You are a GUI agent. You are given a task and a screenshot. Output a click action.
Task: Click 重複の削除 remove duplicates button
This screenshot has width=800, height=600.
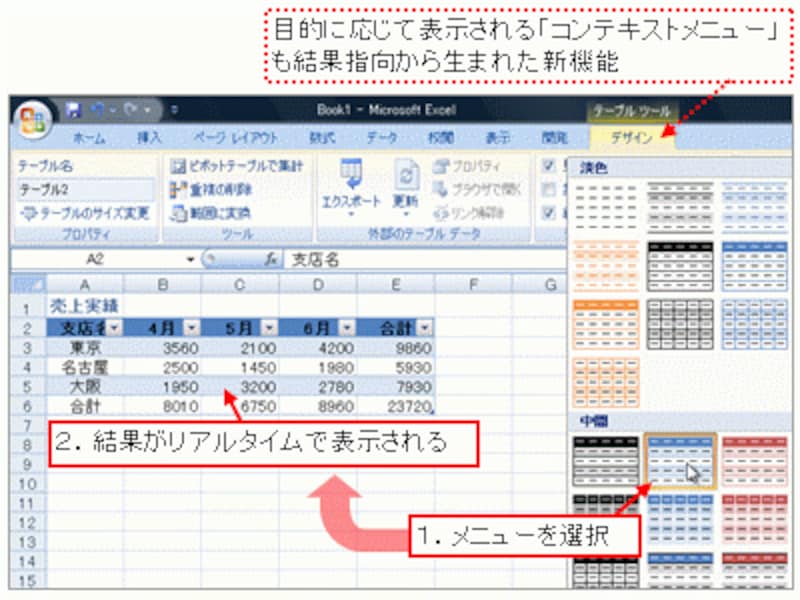coord(211,190)
